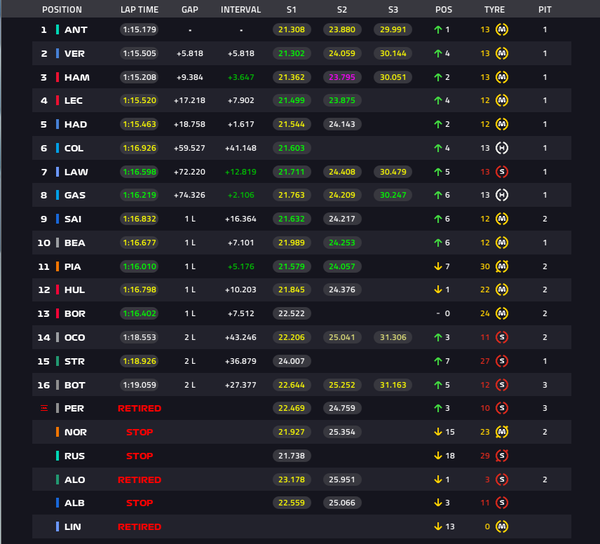Click the medium tyre icon in ANT's row

point(502,29)
